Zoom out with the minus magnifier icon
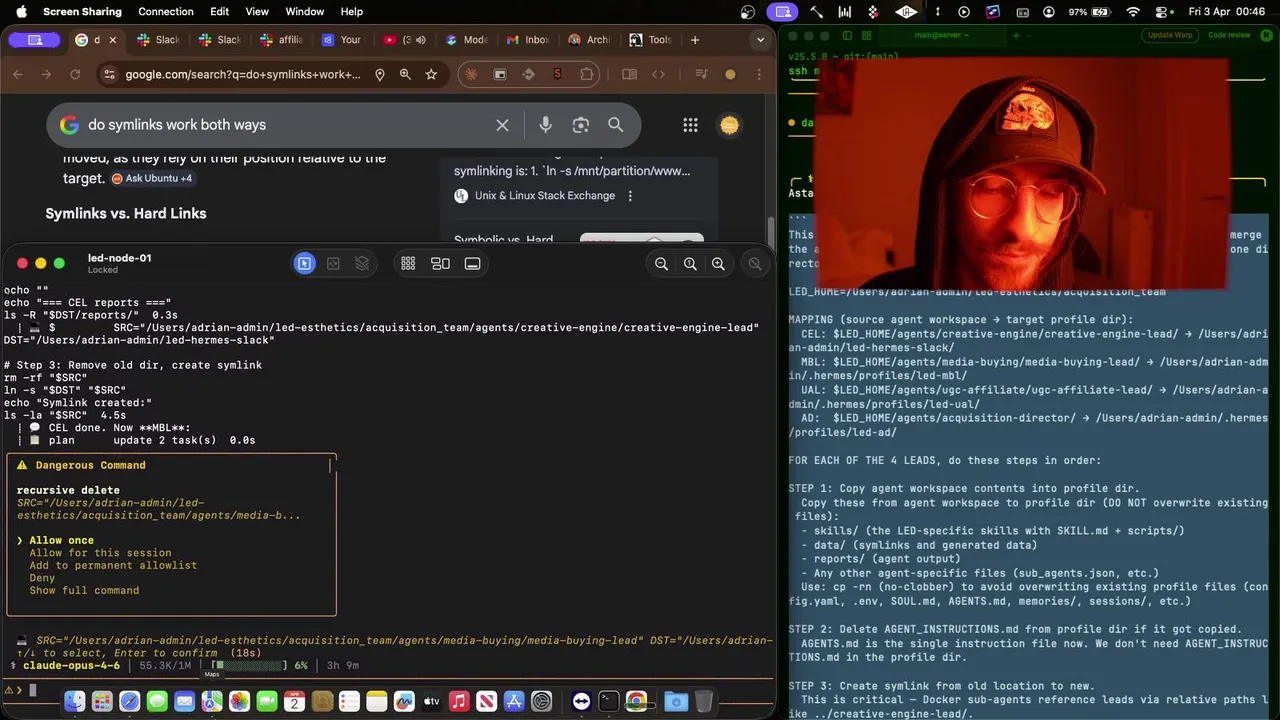Image resolution: width=1280 pixels, height=720 pixels. (x=661, y=264)
